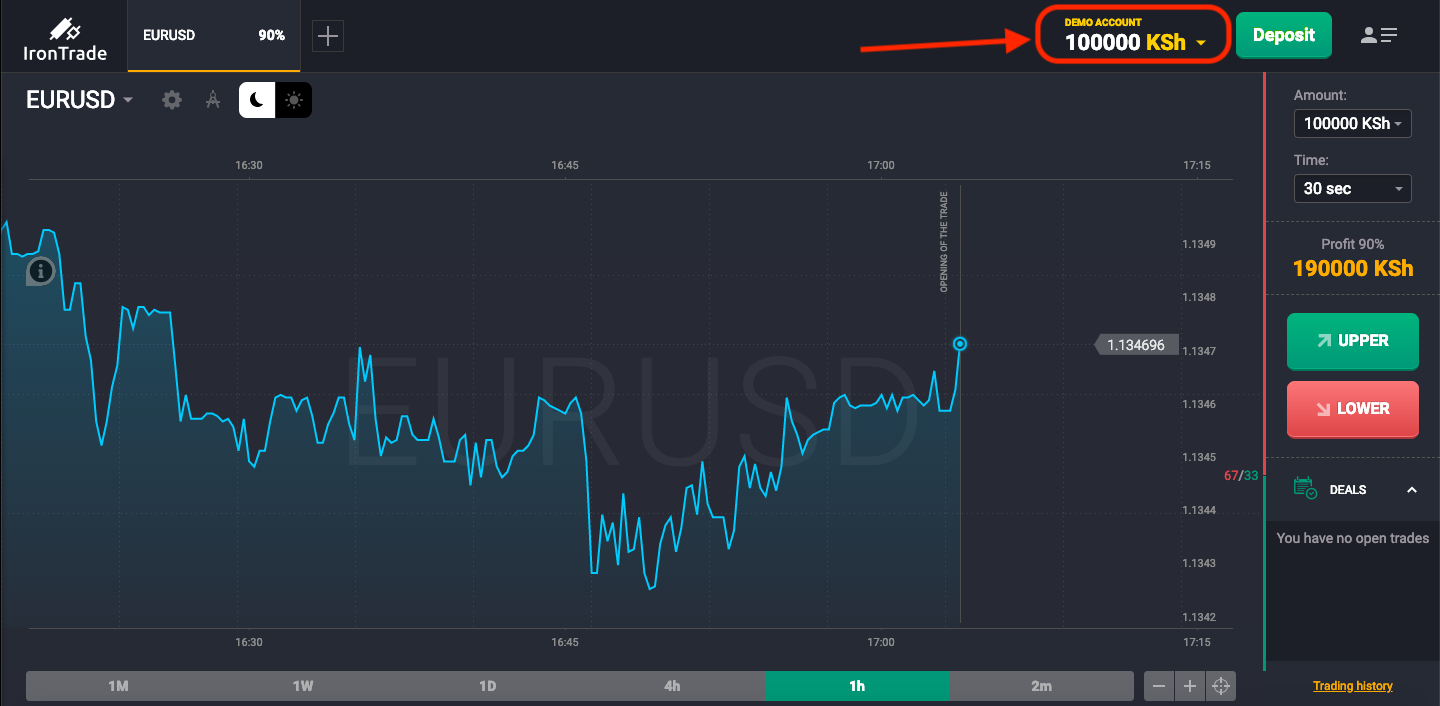Open the Demo Account balance dropdown
The width and height of the screenshot is (1440, 706).
[x=1134, y=36]
